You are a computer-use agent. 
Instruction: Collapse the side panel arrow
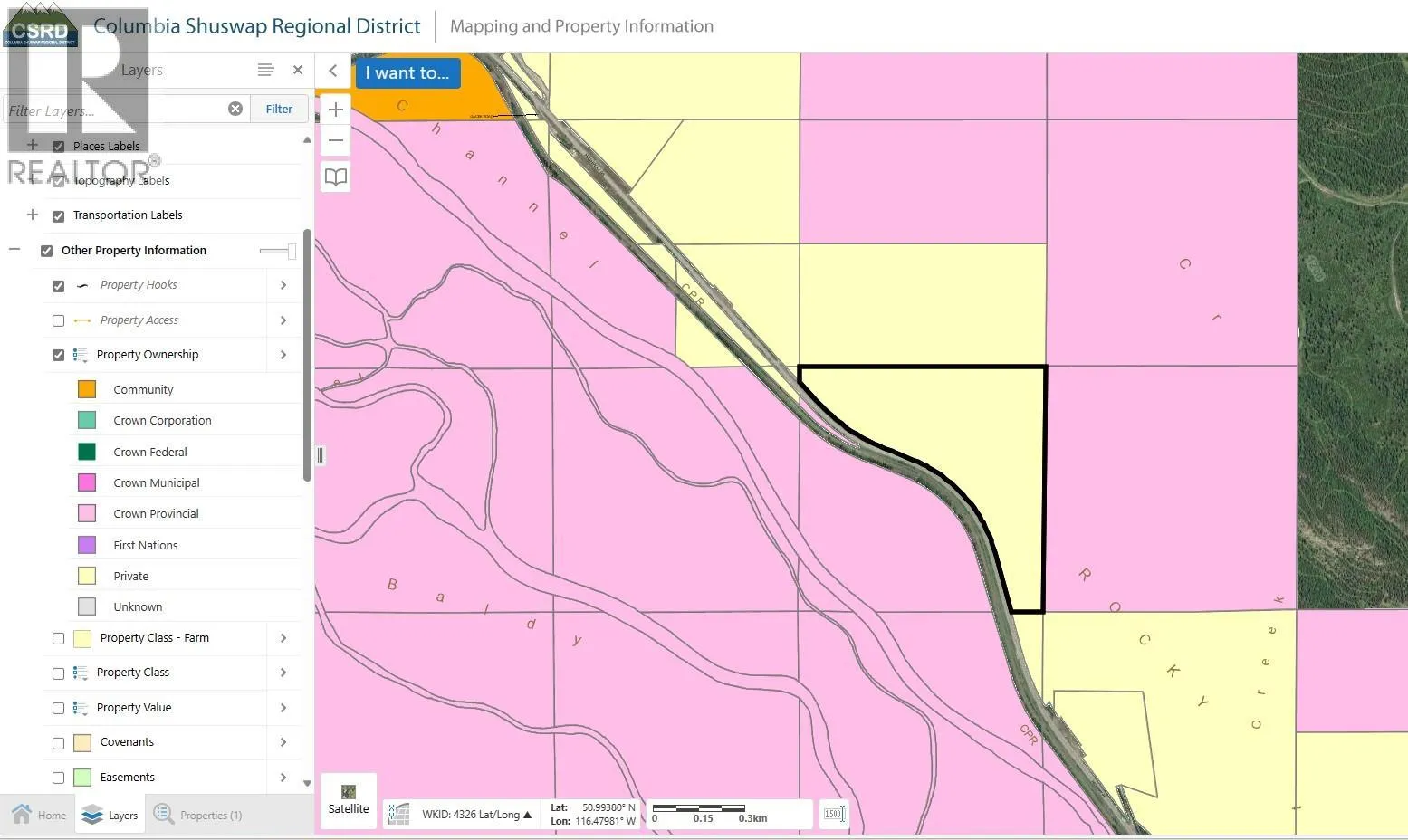333,71
